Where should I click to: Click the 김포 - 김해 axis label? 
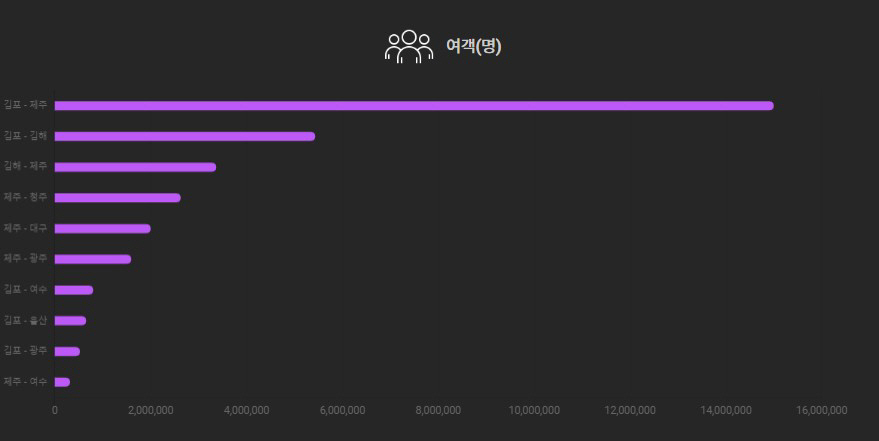25,136
